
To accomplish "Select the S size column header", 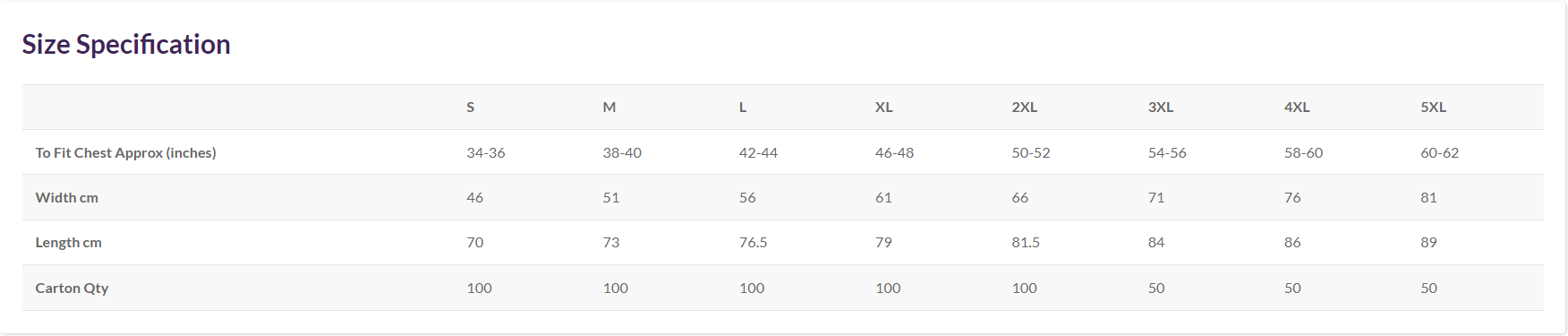I will click(x=471, y=107).
